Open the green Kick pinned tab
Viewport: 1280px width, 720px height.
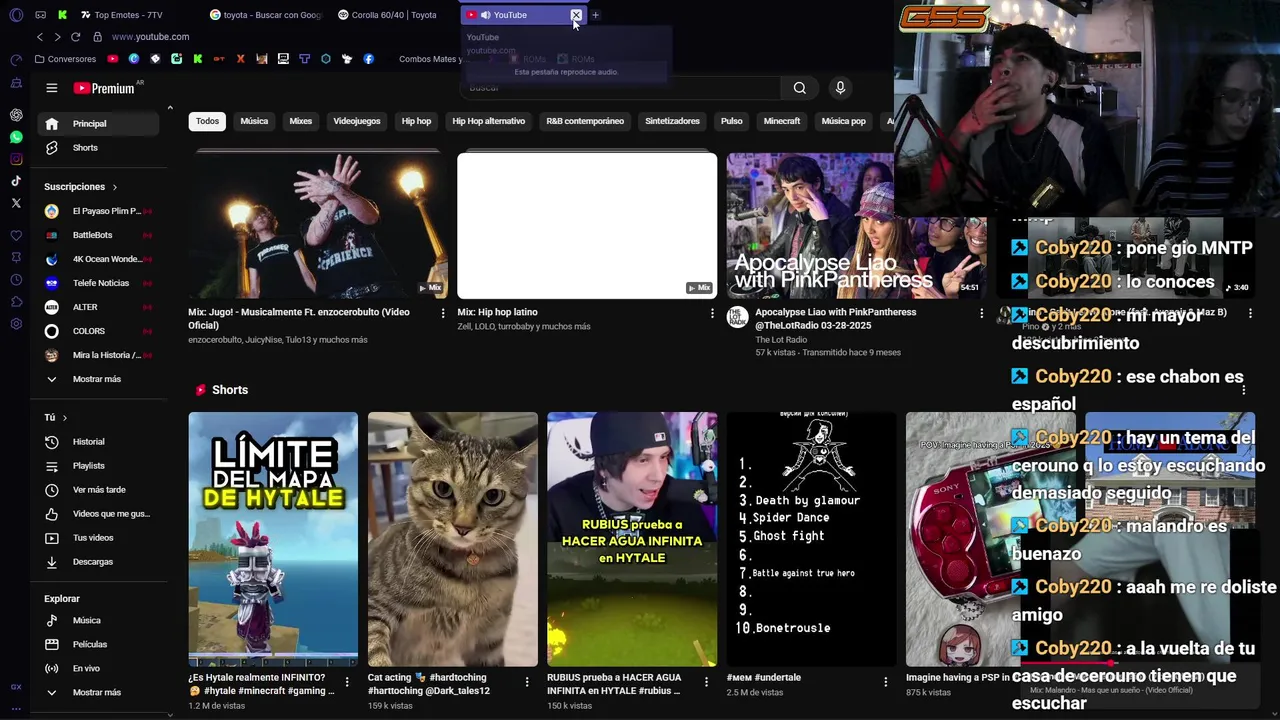click(62, 15)
